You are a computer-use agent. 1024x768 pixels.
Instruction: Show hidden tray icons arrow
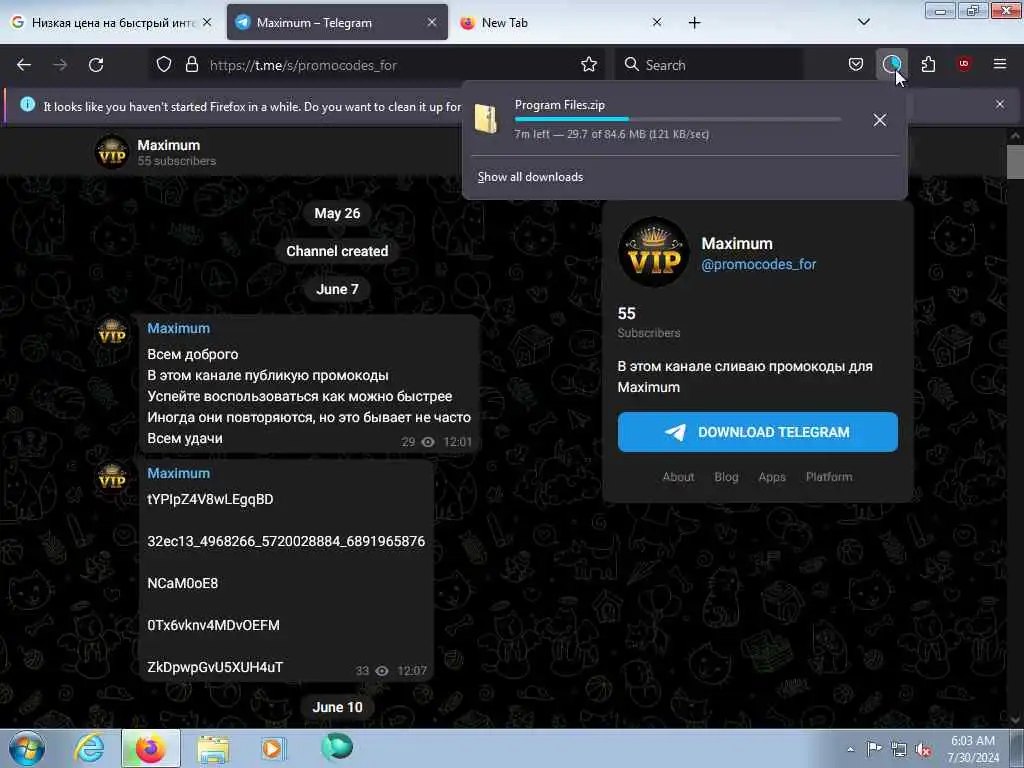(850, 749)
